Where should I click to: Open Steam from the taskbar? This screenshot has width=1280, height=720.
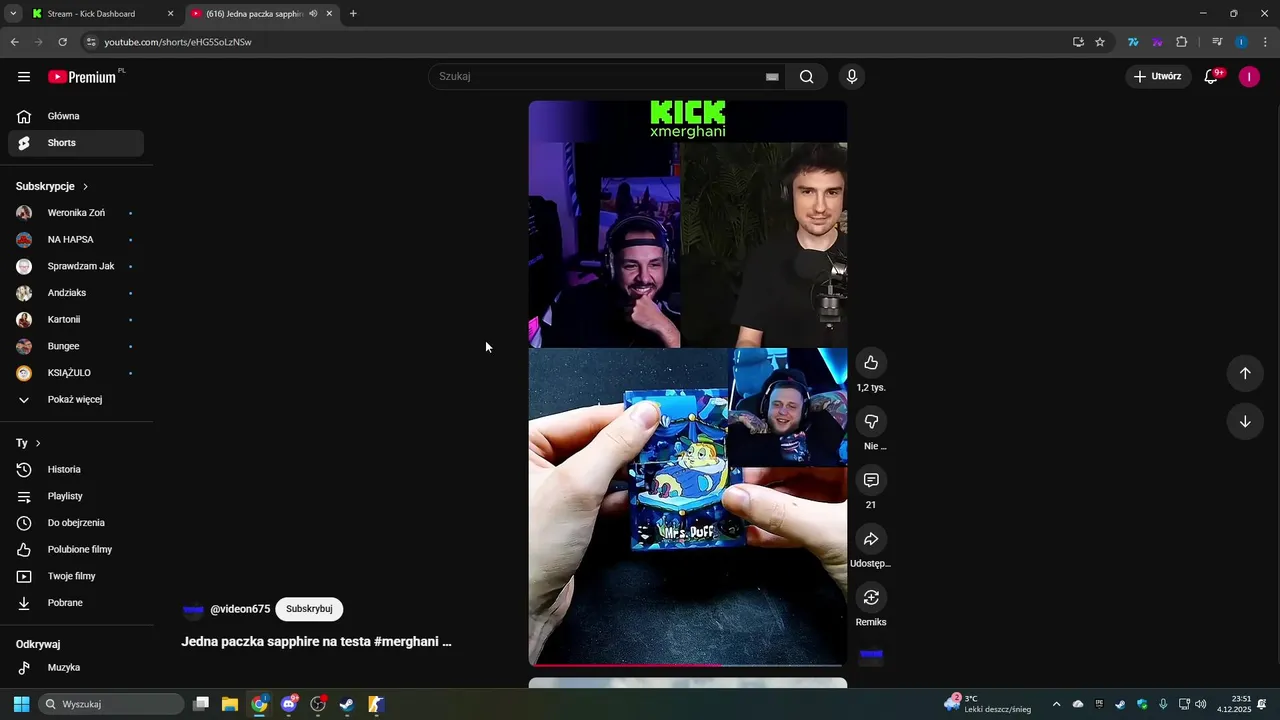[347, 704]
